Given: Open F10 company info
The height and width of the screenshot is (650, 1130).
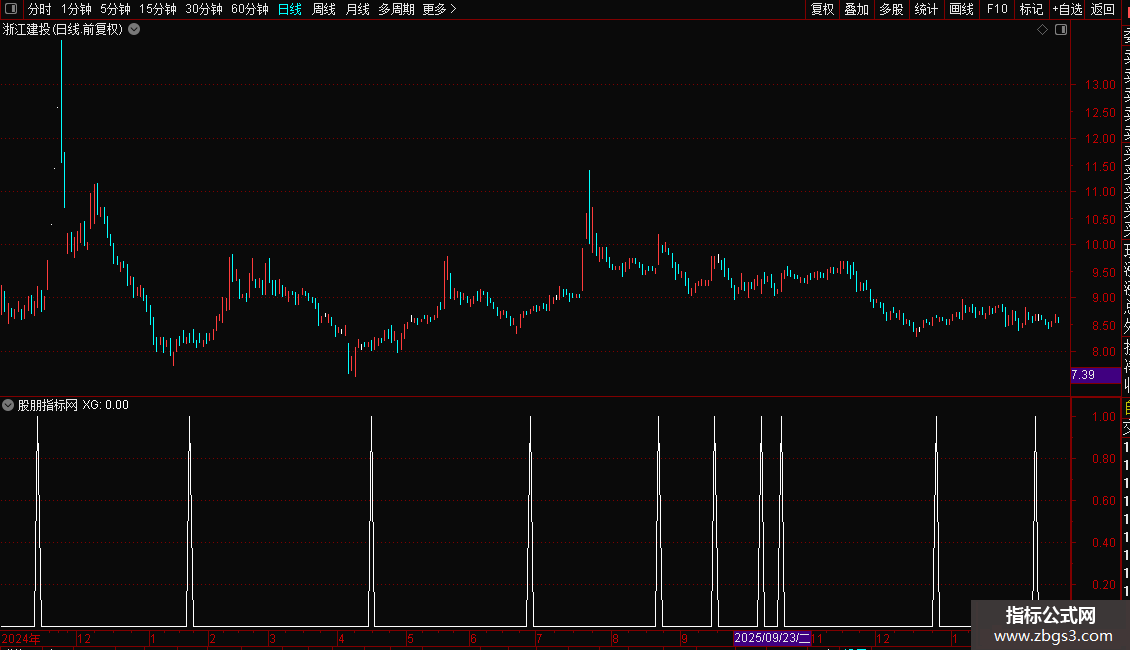Looking at the screenshot, I should point(997,9).
